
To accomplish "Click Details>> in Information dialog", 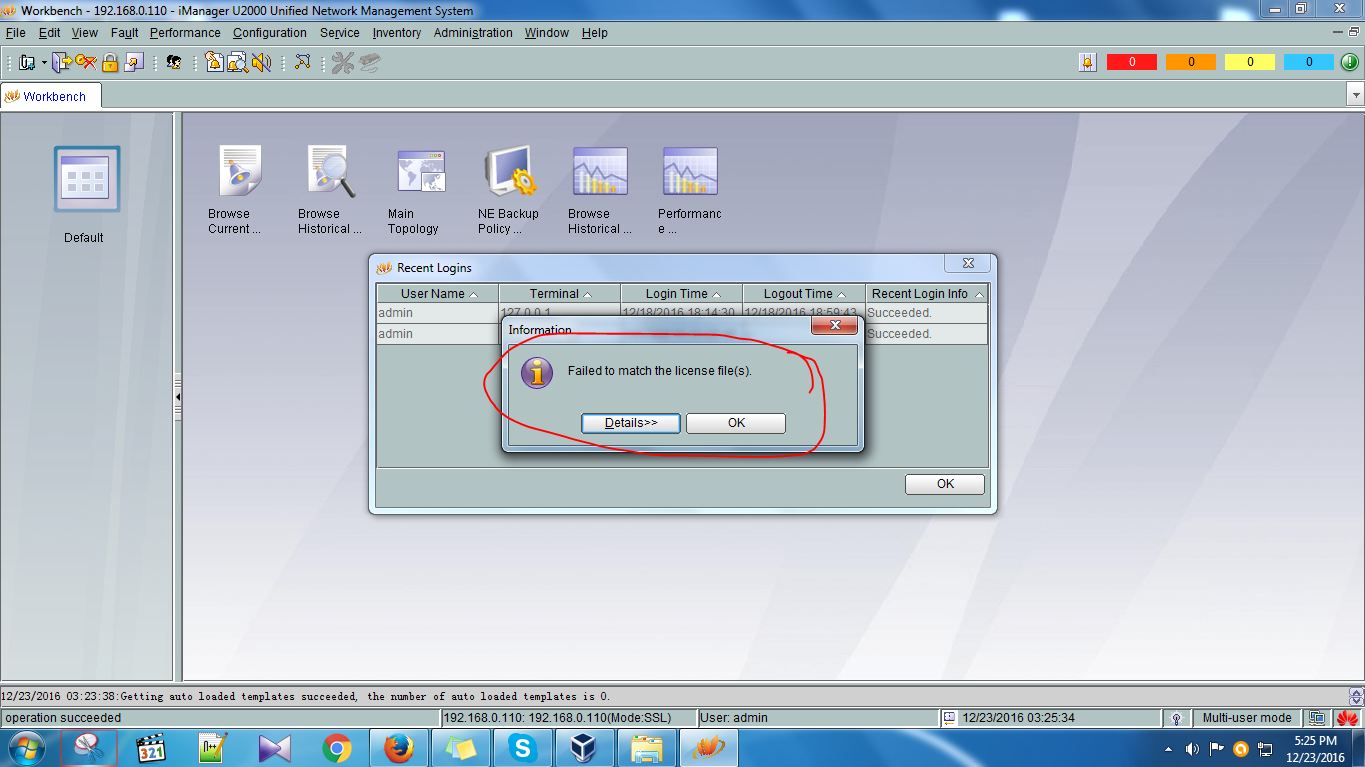I will [631, 423].
